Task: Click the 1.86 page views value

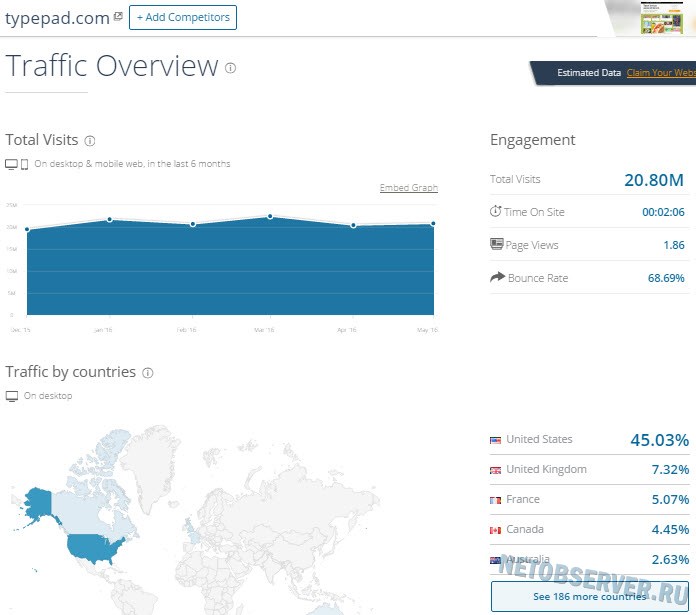Action: [674, 245]
